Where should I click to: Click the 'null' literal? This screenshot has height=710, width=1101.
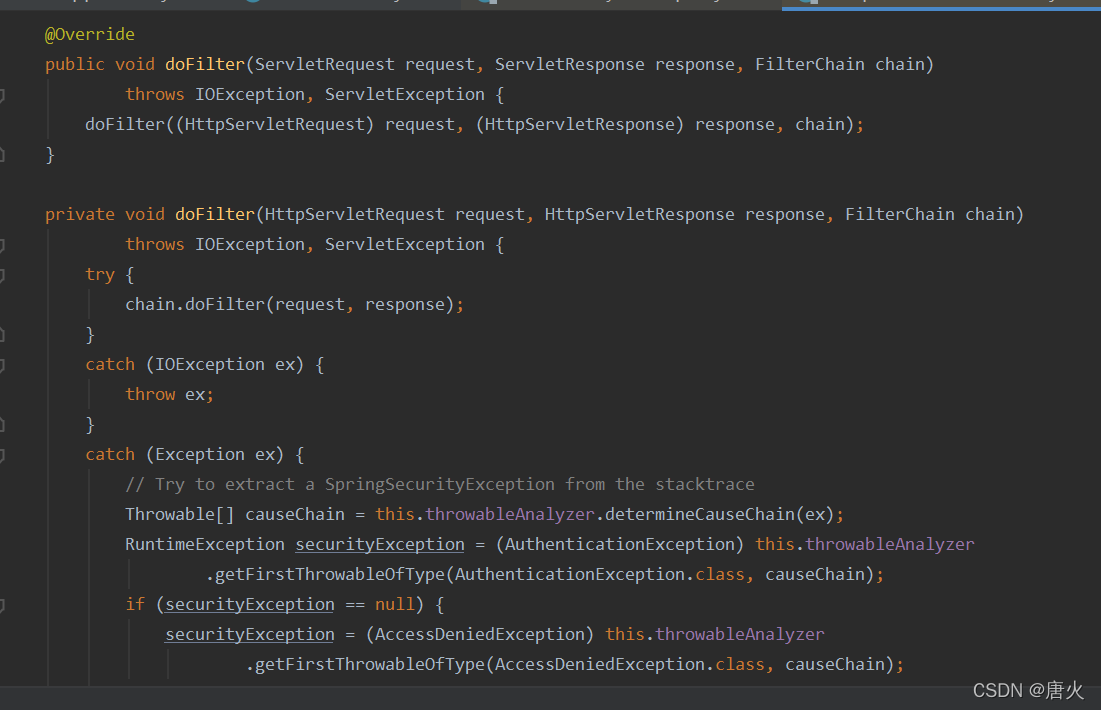click(394, 605)
